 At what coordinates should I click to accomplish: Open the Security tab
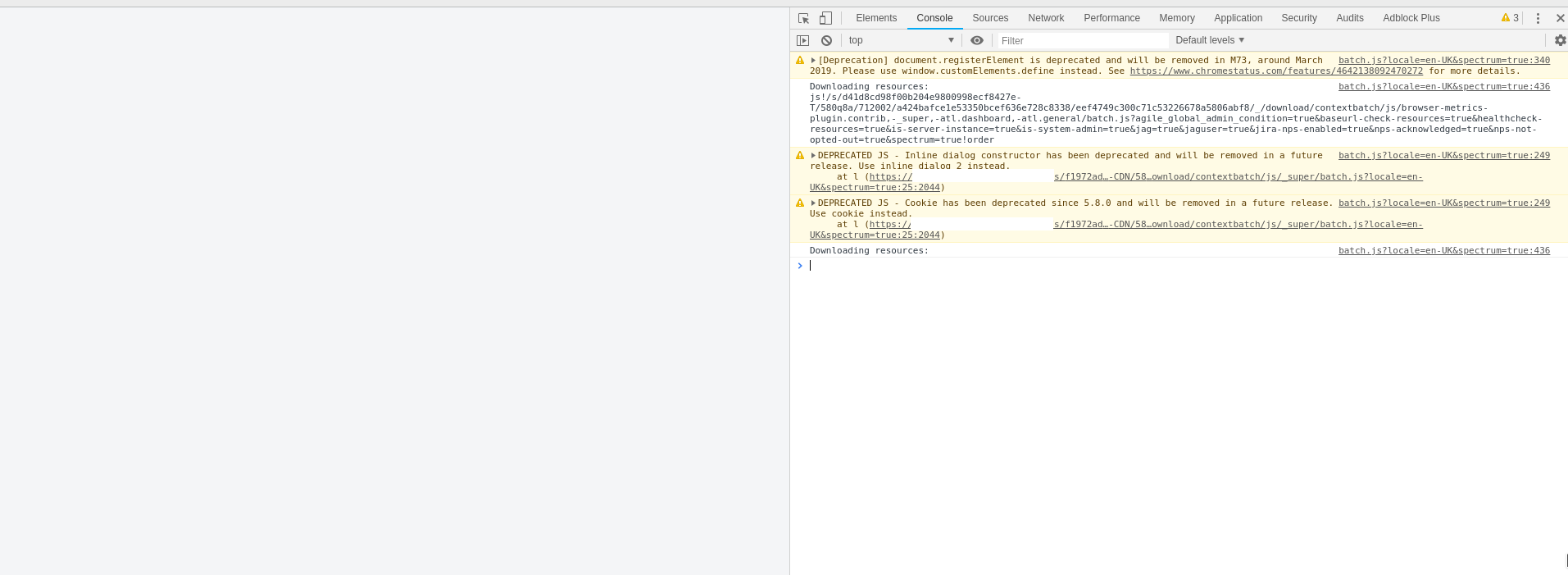(x=1299, y=18)
